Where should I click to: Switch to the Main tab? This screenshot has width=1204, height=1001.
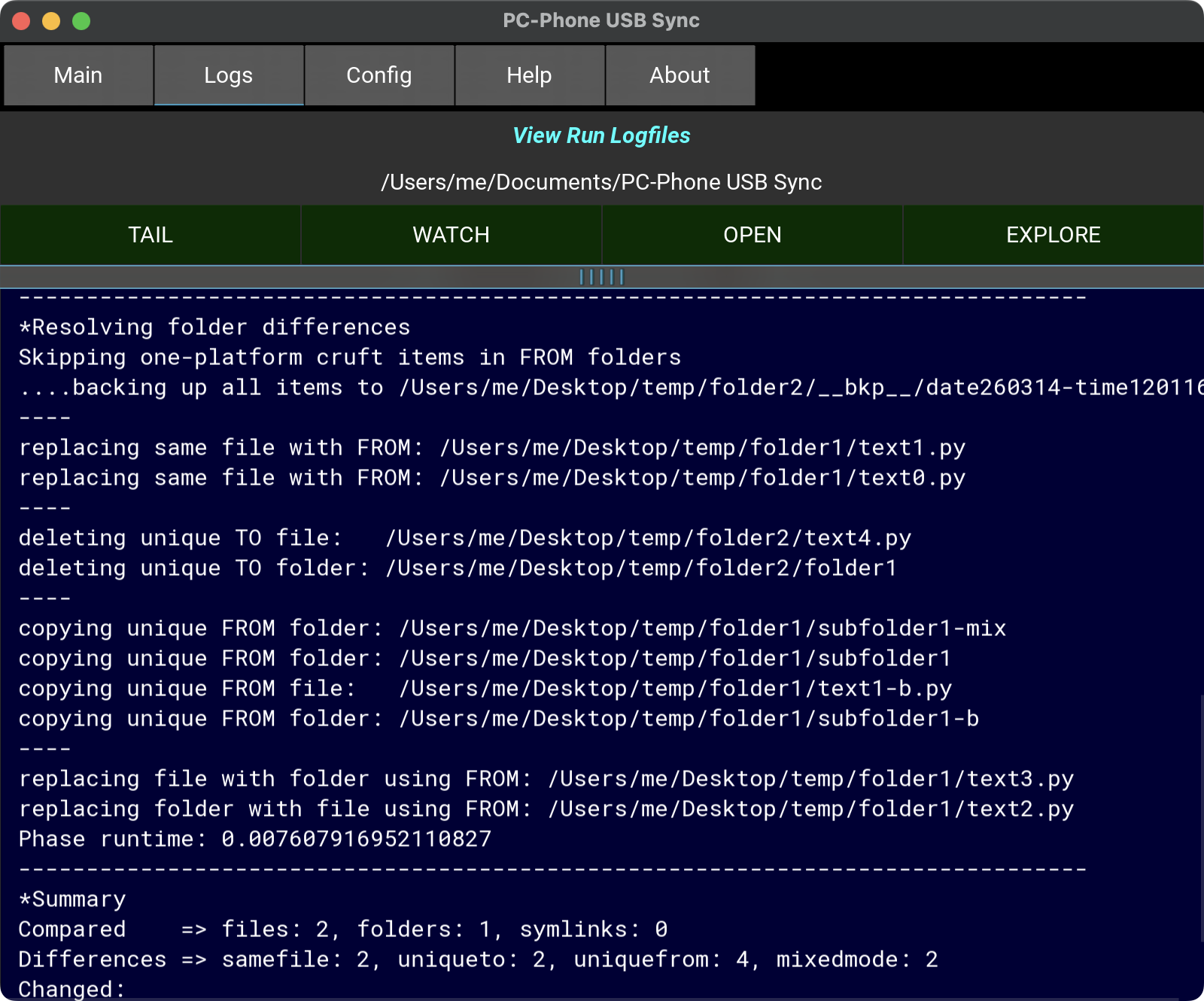(78, 75)
